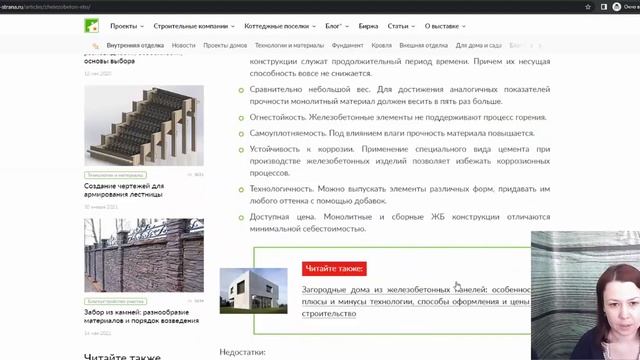The image size is (640, 360).
Task: Open the stone fence article thumbnail
Action: point(144,255)
